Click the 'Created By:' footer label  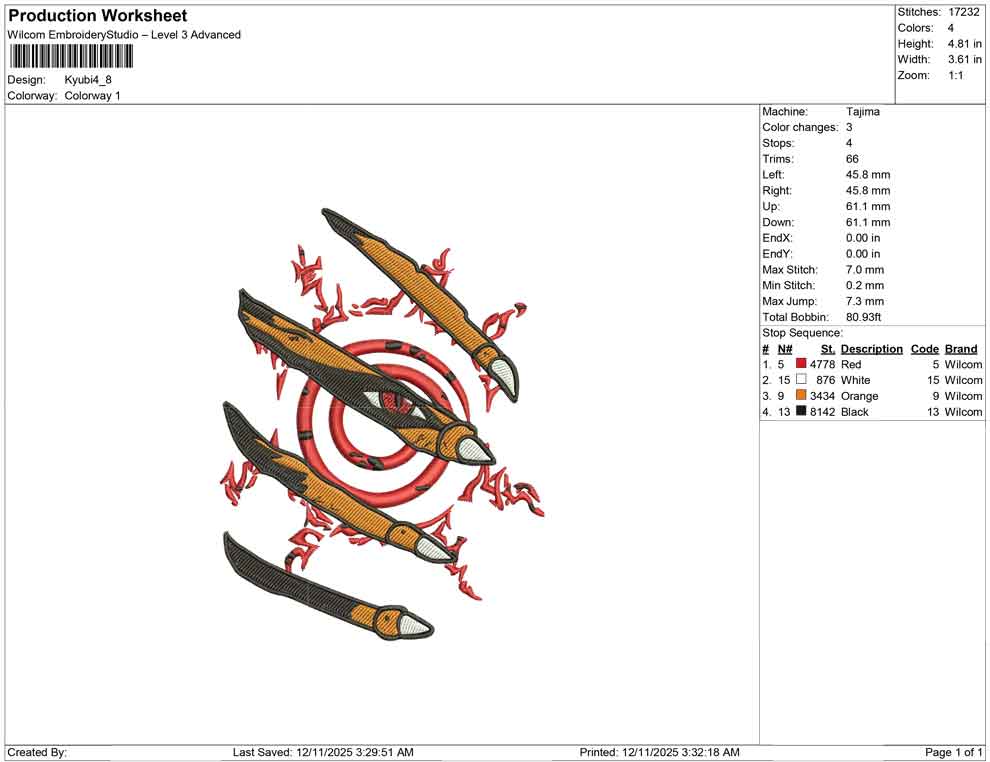click(37, 752)
